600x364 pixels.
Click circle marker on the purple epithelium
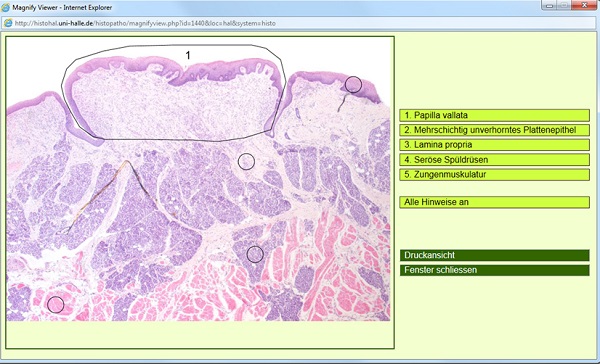click(x=353, y=84)
